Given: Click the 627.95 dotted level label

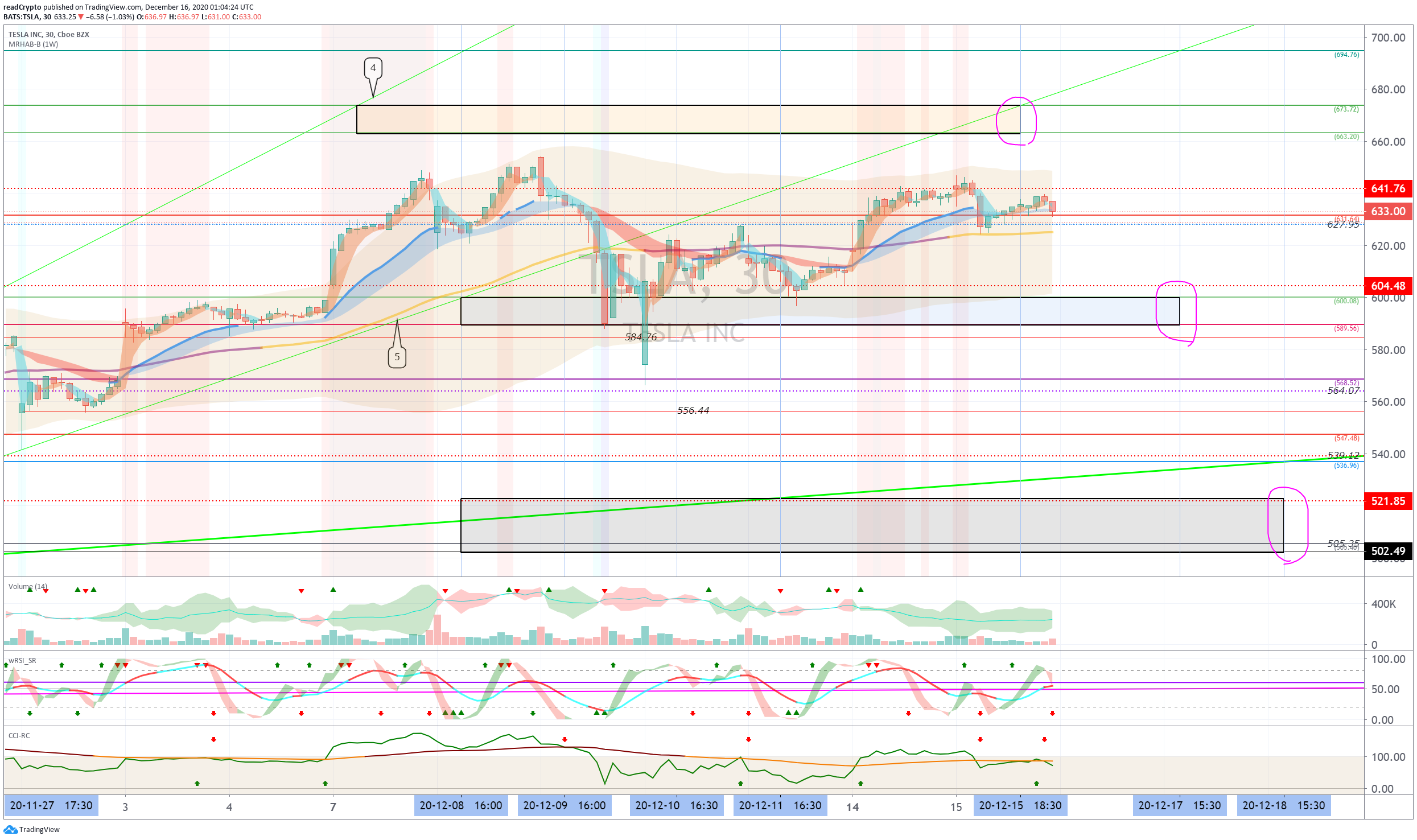Looking at the screenshot, I should [x=1343, y=224].
